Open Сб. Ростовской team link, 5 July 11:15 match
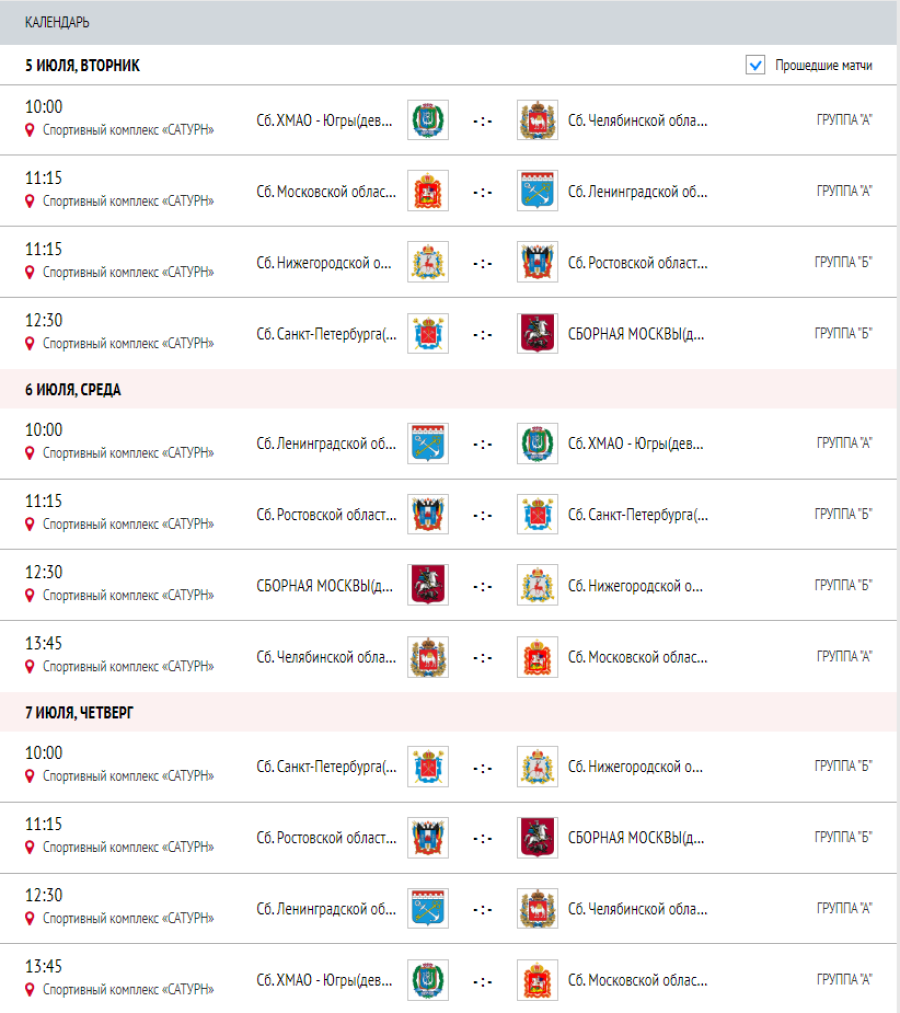 pyautogui.click(x=637, y=262)
